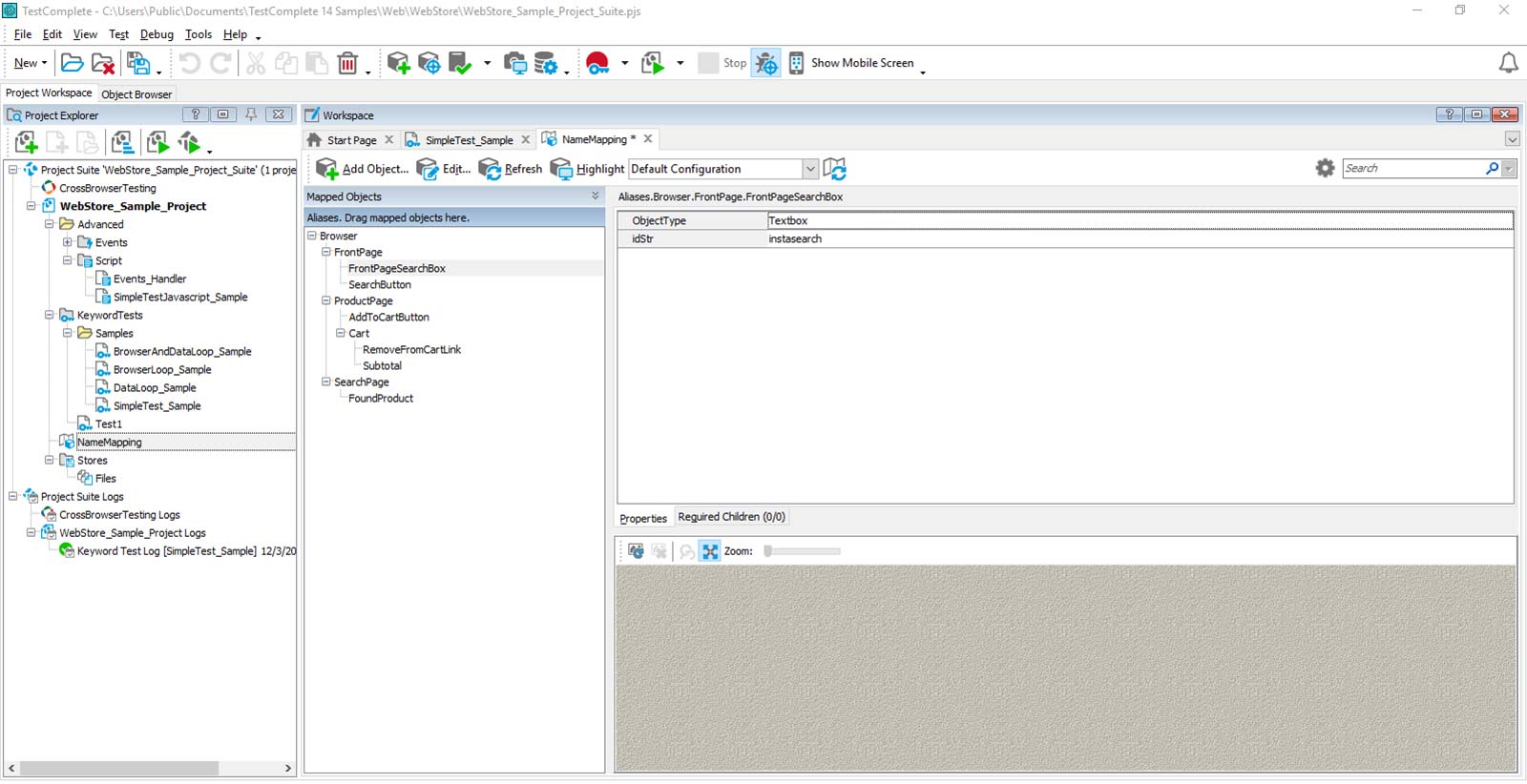Start recording with the red Record icon
Image resolution: width=1527 pixels, height=784 pixels.
[x=597, y=63]
